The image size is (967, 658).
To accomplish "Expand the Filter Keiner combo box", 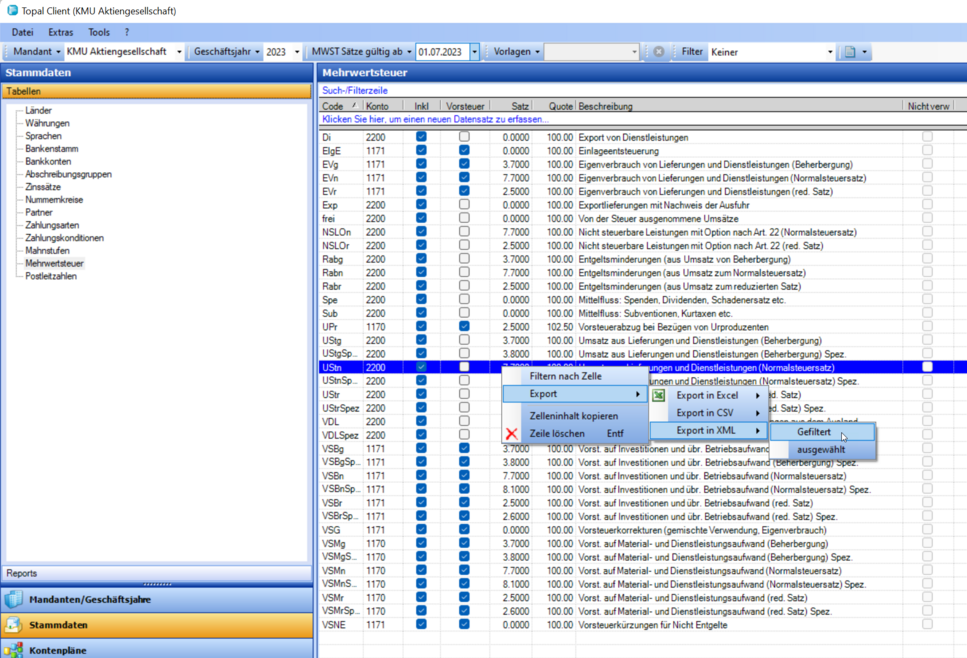I will click(829, 52).
